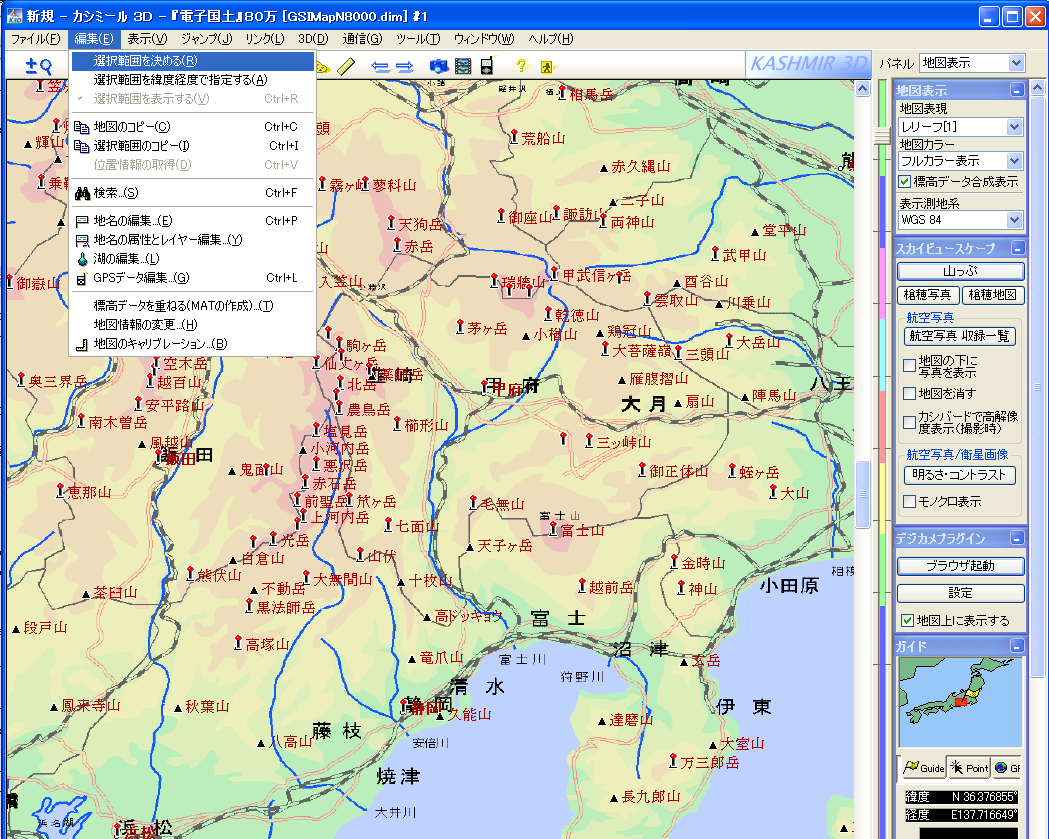The image size is (1049, 839).
Task: Toggle 標高データ合成表示 checkbox
Action: click(904, 182)
